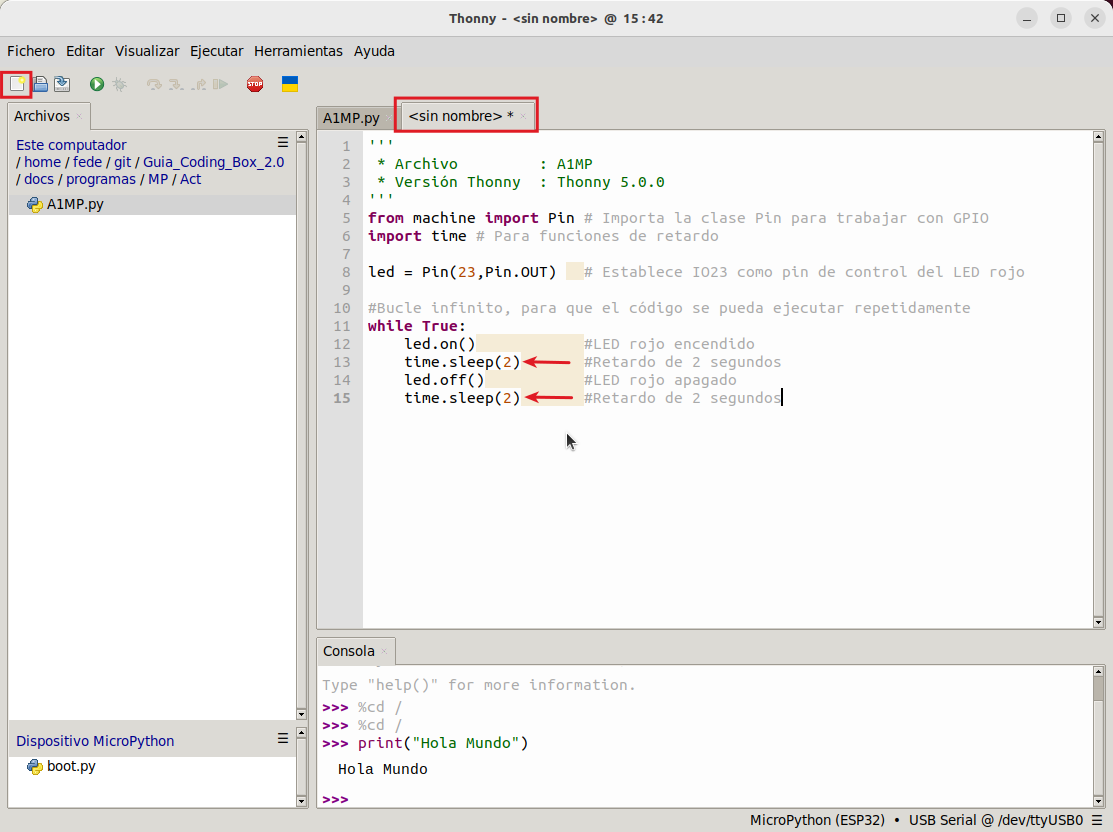Click the console scrollbar down arrow
This screenshot has width=1113, height=832.
tap(1098, 801)
